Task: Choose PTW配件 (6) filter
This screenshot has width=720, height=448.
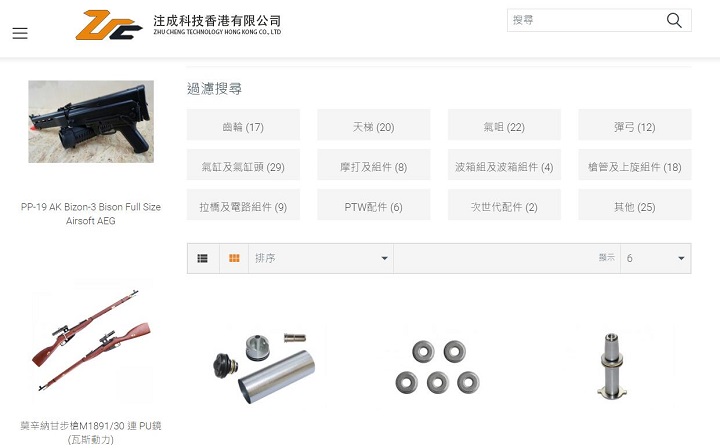Action: click(374, 205)
